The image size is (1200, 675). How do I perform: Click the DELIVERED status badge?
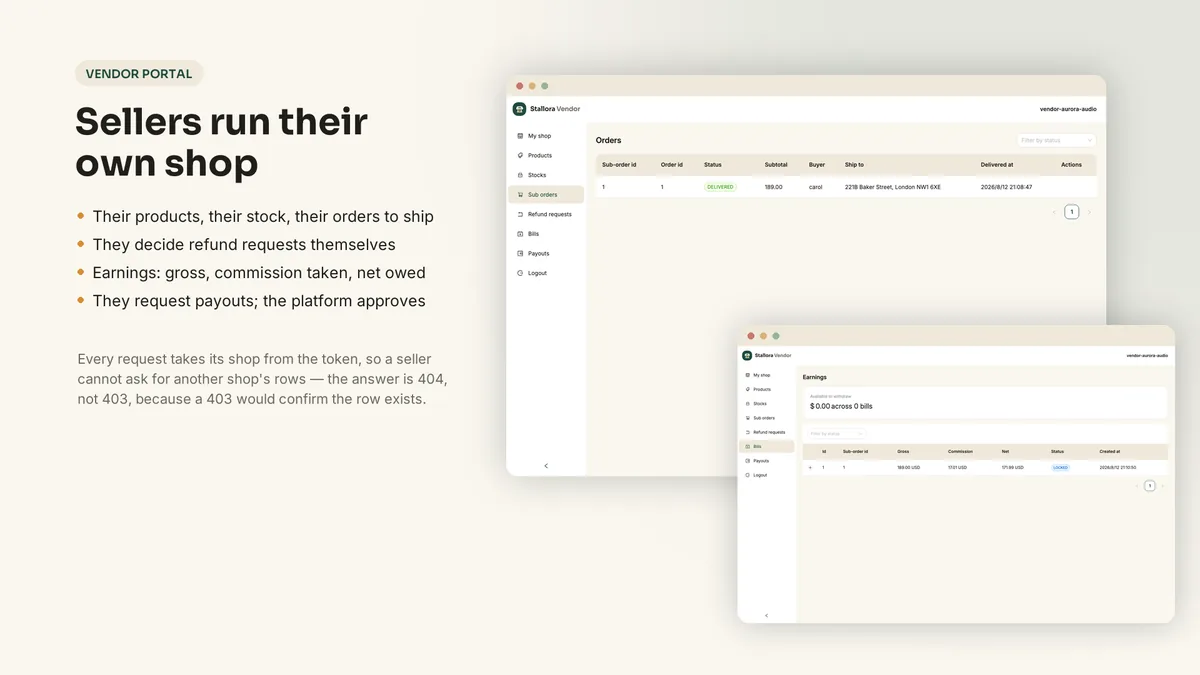point(720,187)
